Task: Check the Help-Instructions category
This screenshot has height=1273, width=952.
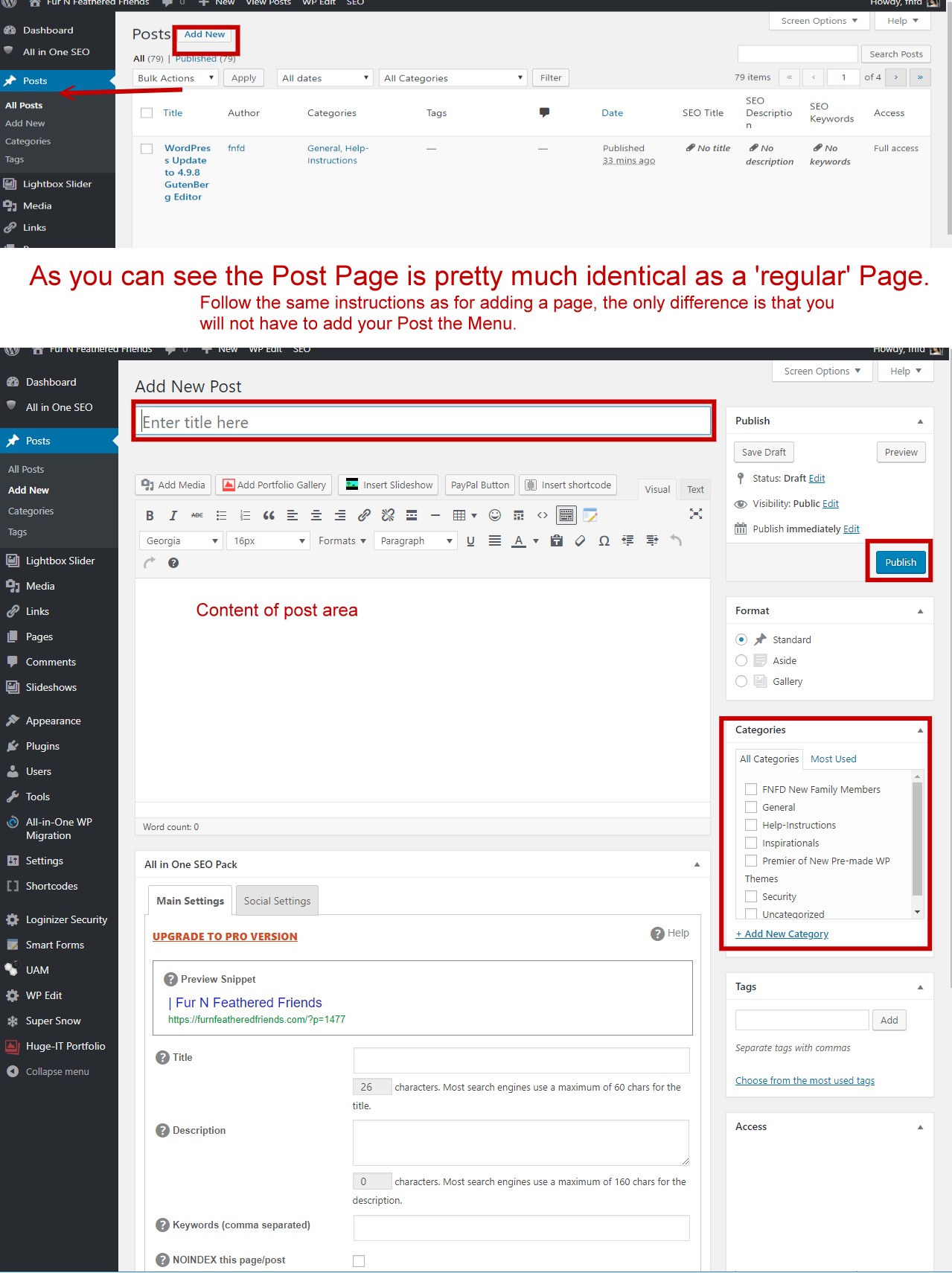Action: [751, 825]
